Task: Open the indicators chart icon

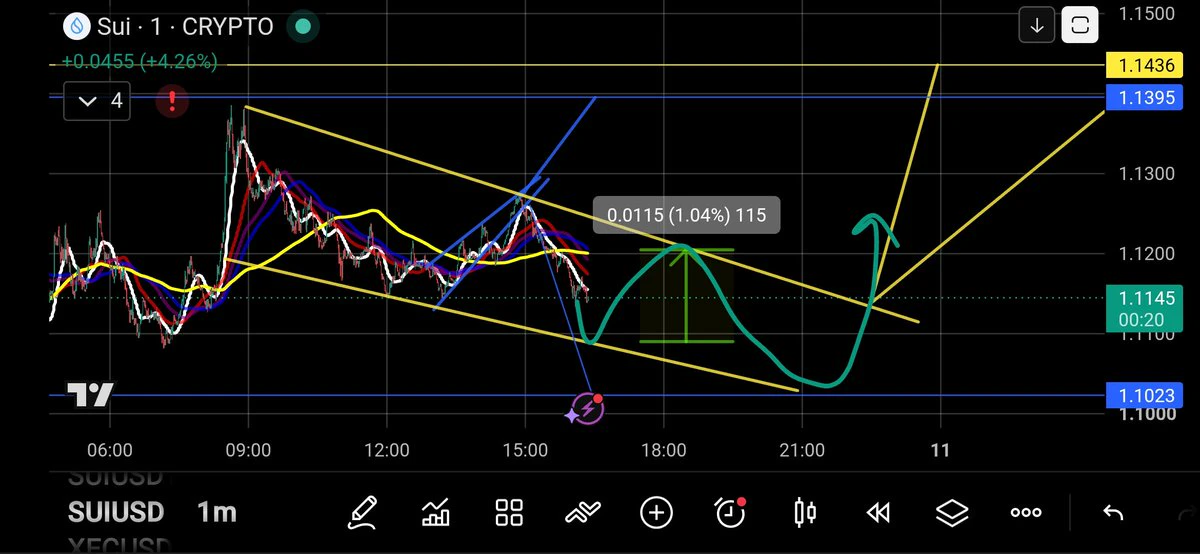Action: click(436, 513)
